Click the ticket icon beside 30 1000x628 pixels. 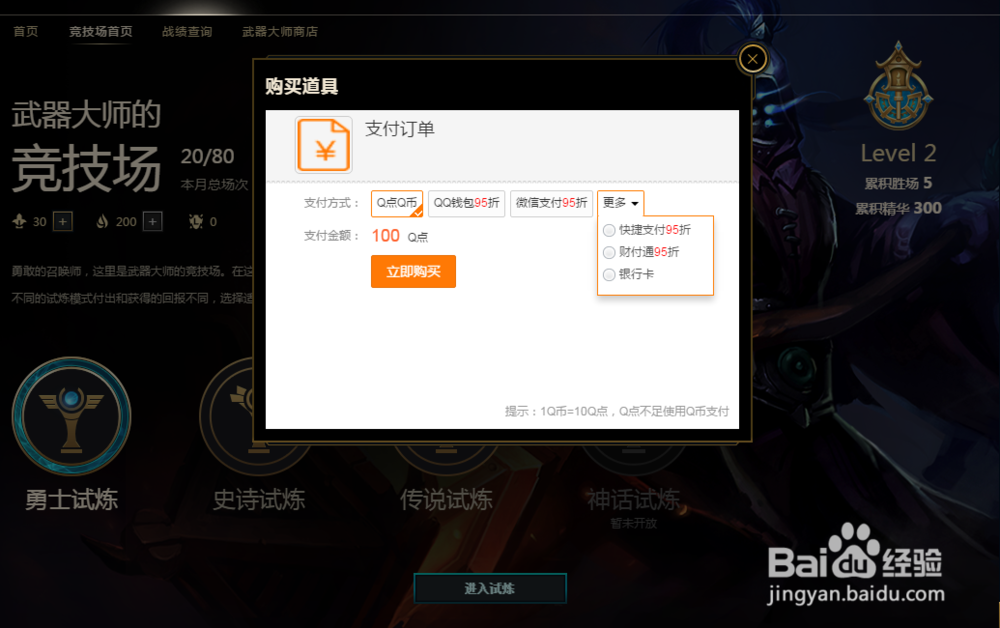pyautogui.click(x=19, y=221)
